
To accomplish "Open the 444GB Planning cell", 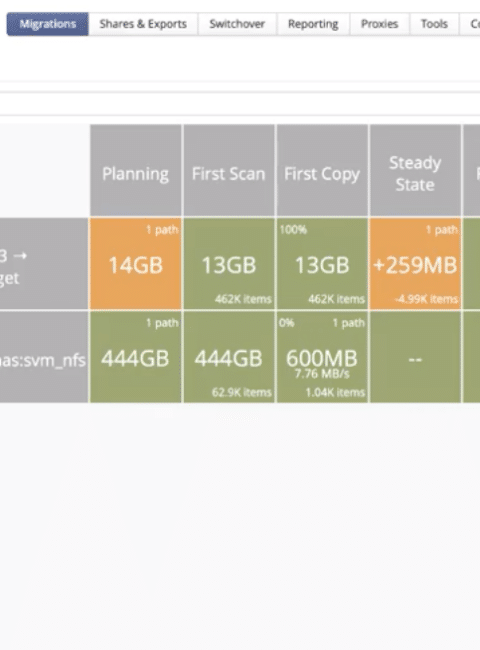I will [136, 357].
